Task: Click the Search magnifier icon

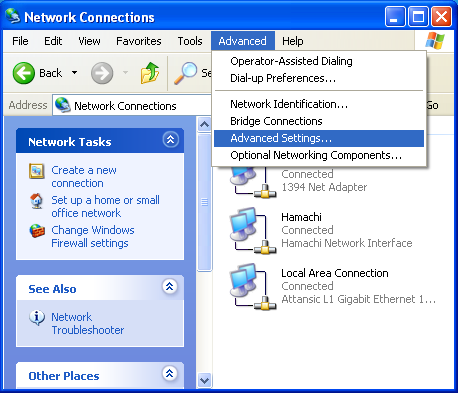Action: coord(186,73)
